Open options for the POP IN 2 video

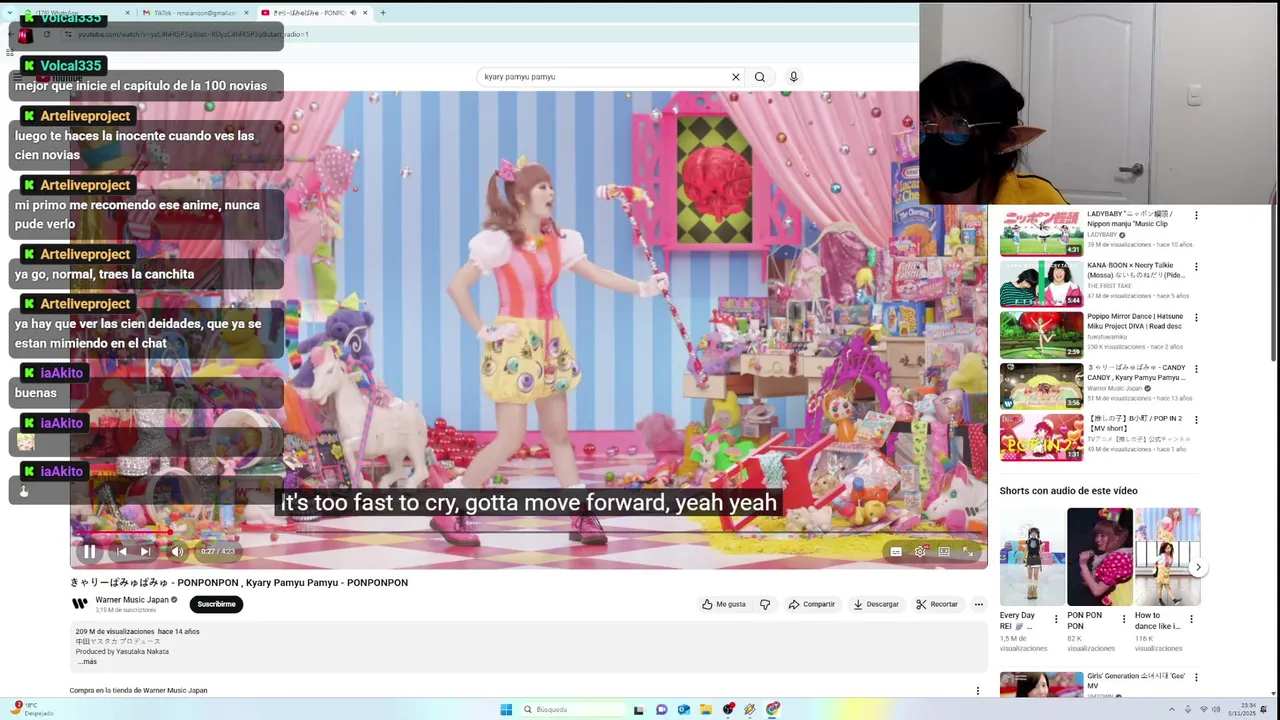pos(1196,420)
